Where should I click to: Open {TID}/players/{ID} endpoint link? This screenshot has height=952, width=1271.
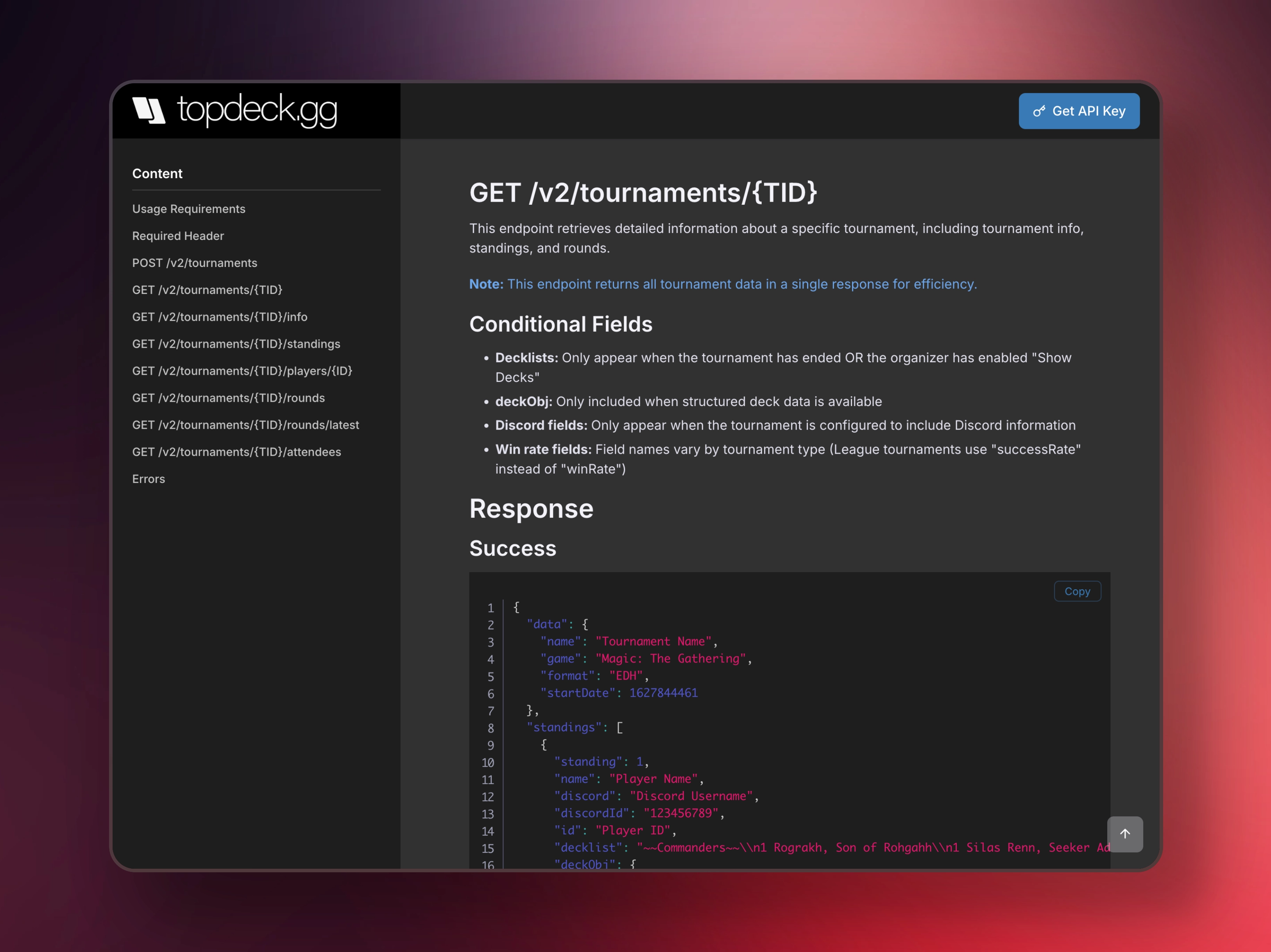[242, 371]
